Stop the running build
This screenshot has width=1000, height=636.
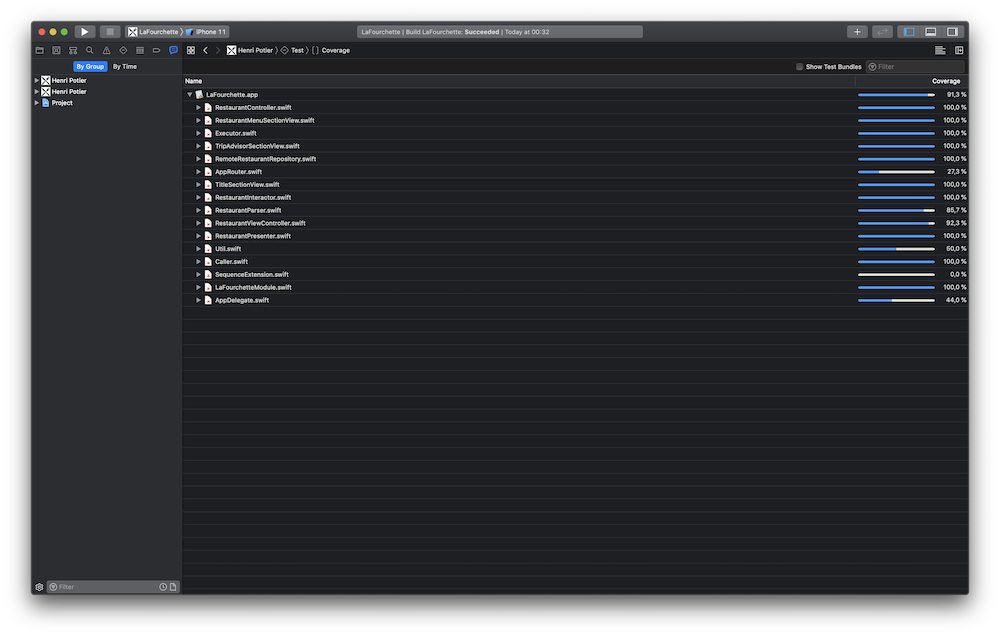click(x=110, y=32)
